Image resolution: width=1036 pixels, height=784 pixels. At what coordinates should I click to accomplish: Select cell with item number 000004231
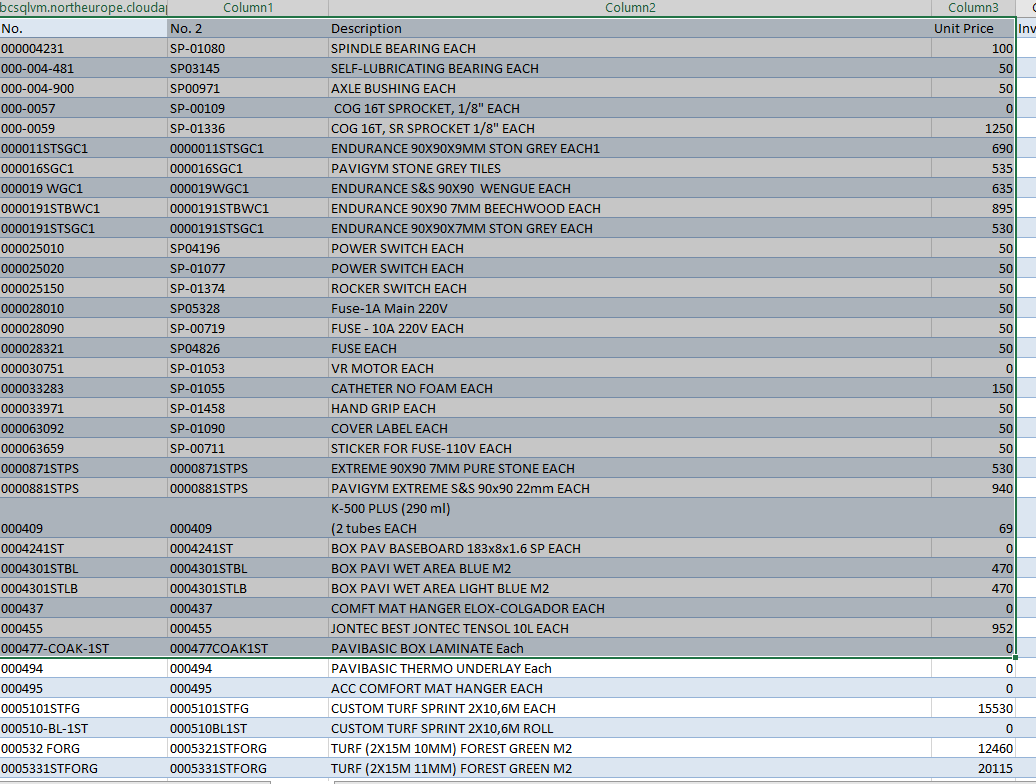tap(83, 48)
